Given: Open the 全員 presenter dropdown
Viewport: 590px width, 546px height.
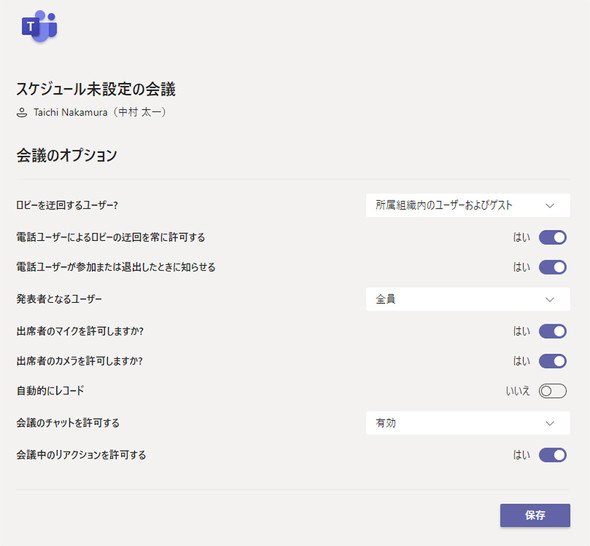Looking at the screenshot, I should pos(468,300).
